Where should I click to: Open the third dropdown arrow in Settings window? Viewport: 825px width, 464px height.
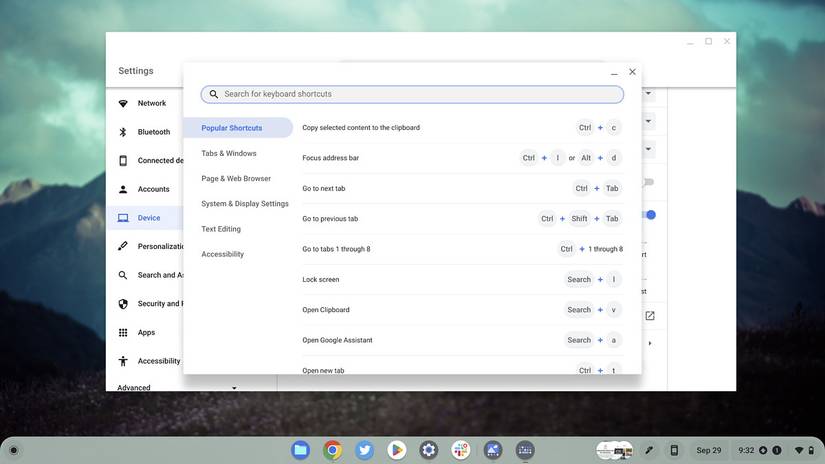[648, 149]
